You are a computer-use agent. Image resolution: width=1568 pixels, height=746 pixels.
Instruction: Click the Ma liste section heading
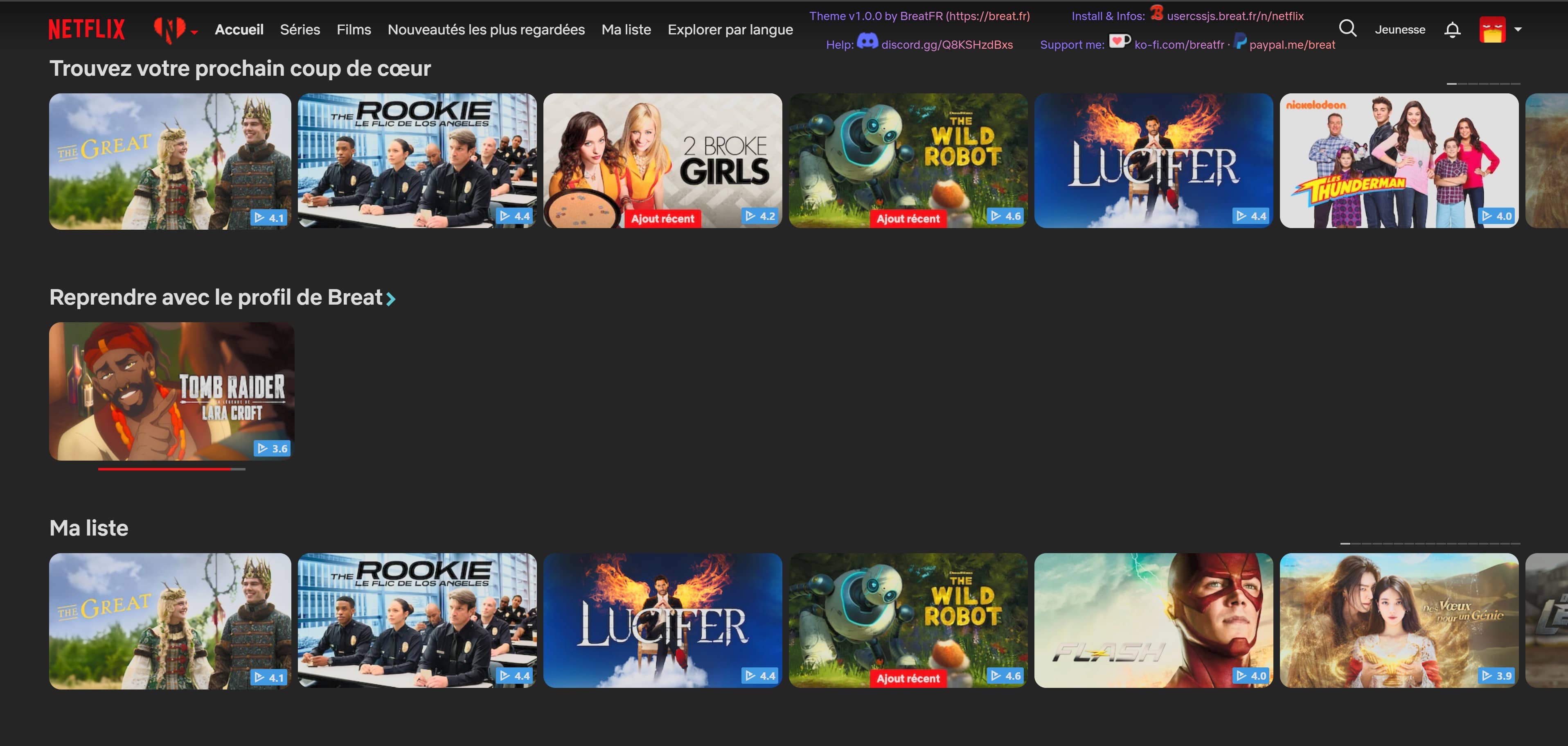[89, 528]
